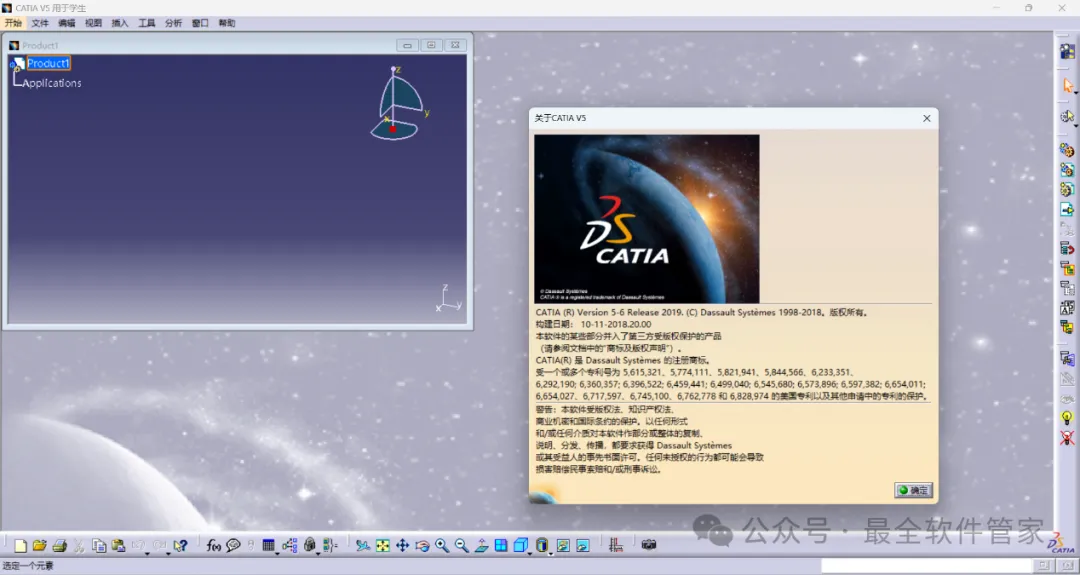Select the orange Select arrow tool
Image resolution: width=1080 pixels, height=575 pixels.
(1067, 85)
